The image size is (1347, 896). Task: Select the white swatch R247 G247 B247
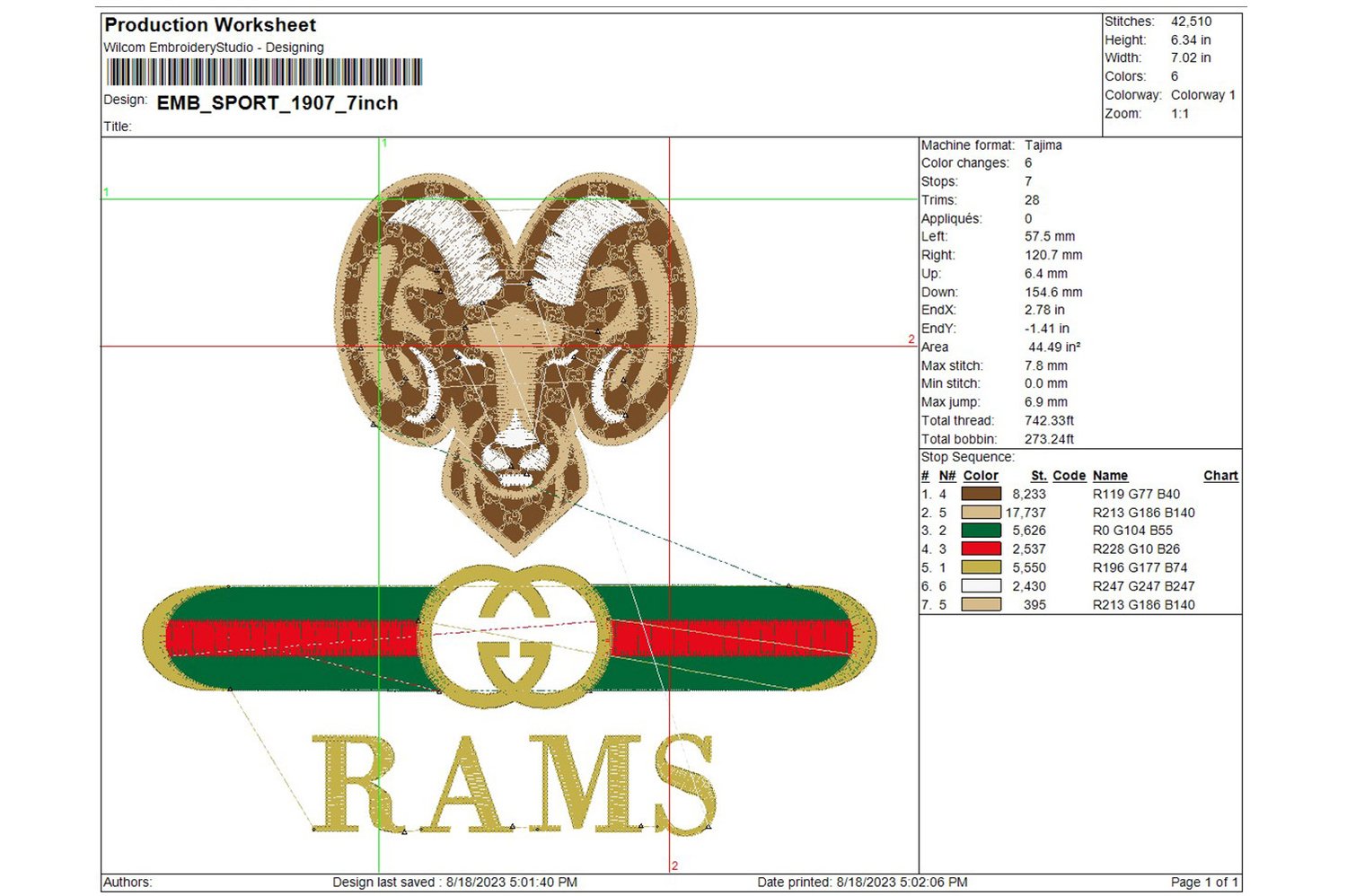coord(982,585)
